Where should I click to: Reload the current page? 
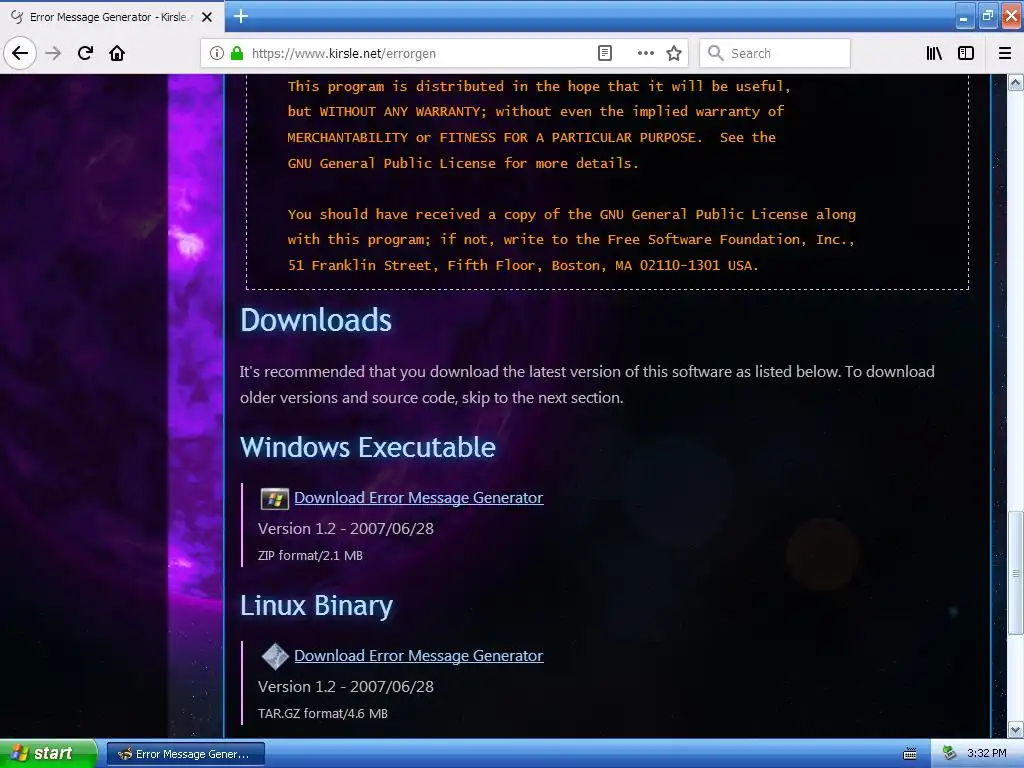[x=85, y=53]
